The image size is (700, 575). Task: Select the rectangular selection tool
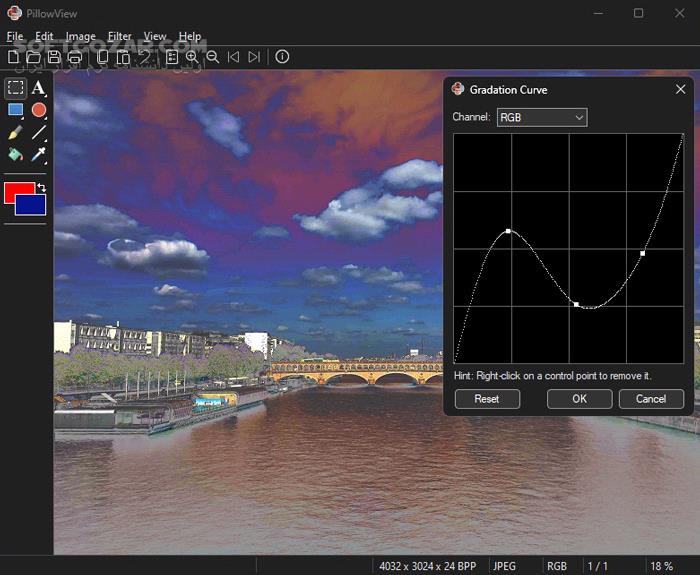[15, 88]
